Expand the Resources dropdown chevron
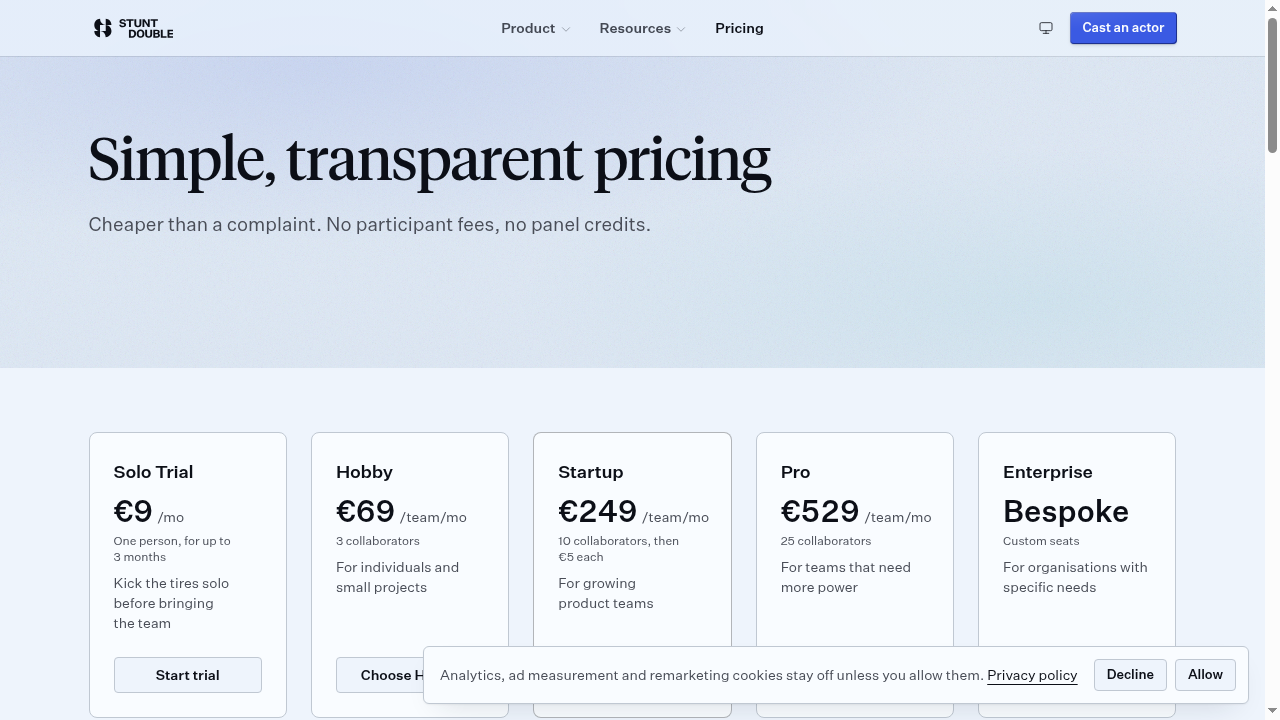The width and height of the screenshot is (1280, 720). (x=681, y=29)
